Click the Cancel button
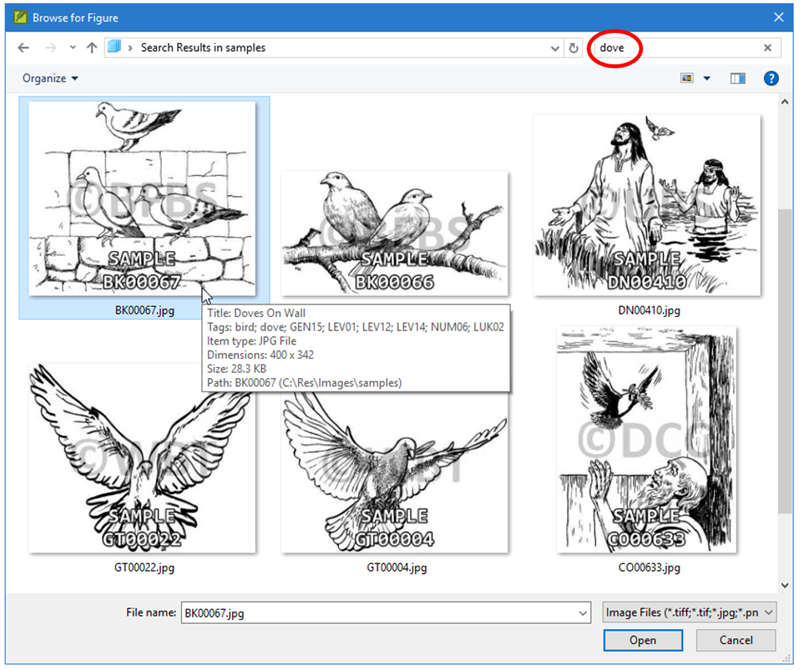The height and width of the screenshot is (670, 800). (734, 640)
